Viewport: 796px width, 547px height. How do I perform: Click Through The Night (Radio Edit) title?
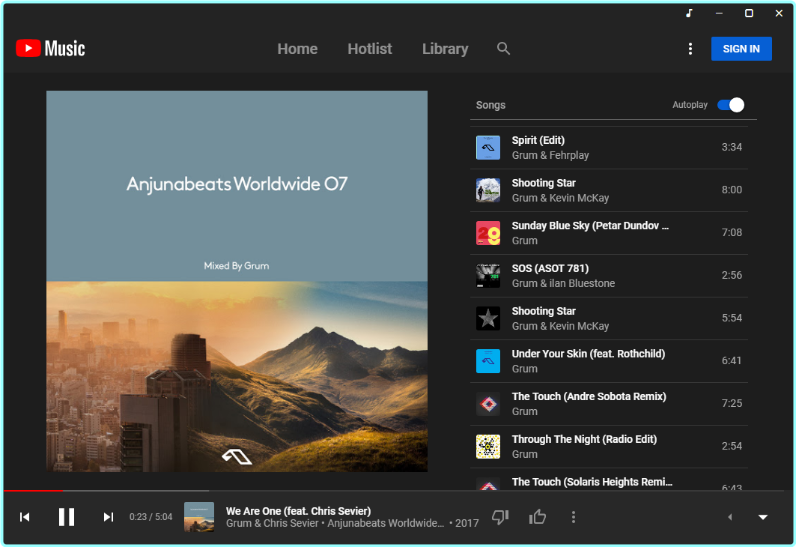[584, 439]
